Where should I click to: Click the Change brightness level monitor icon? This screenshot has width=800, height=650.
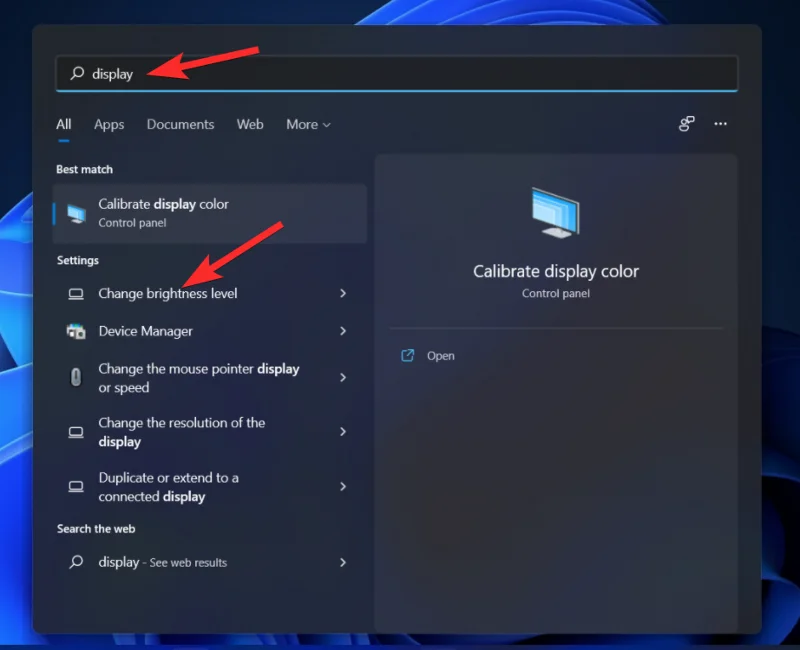click(x=76, y=293)
